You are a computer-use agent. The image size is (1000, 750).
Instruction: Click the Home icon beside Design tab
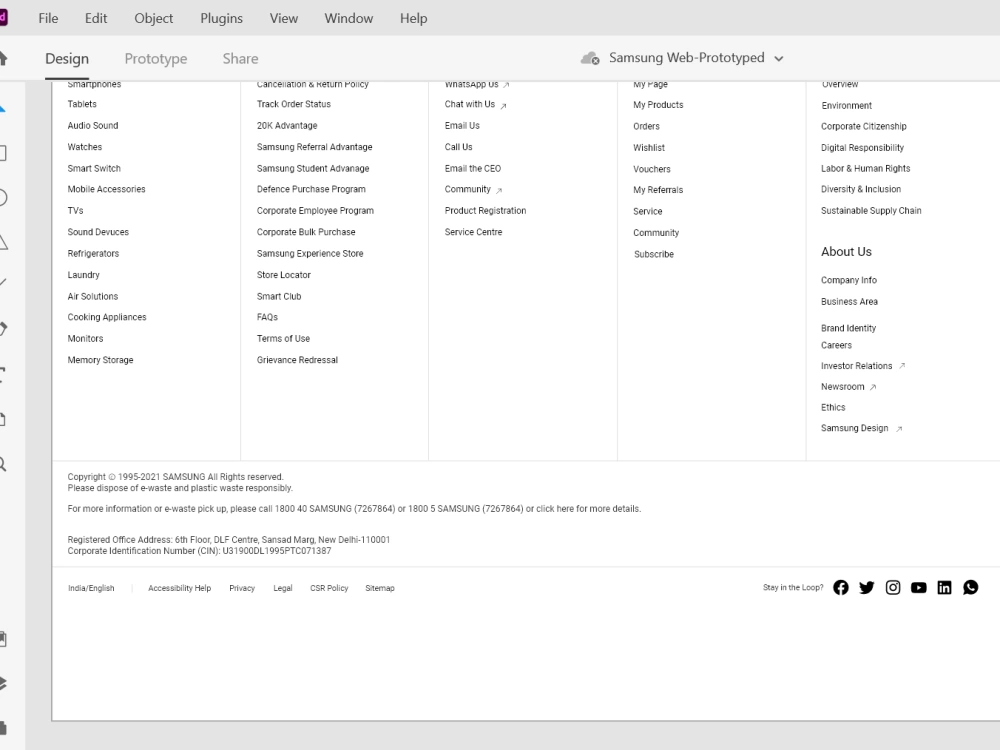click(x=3, y=59)
